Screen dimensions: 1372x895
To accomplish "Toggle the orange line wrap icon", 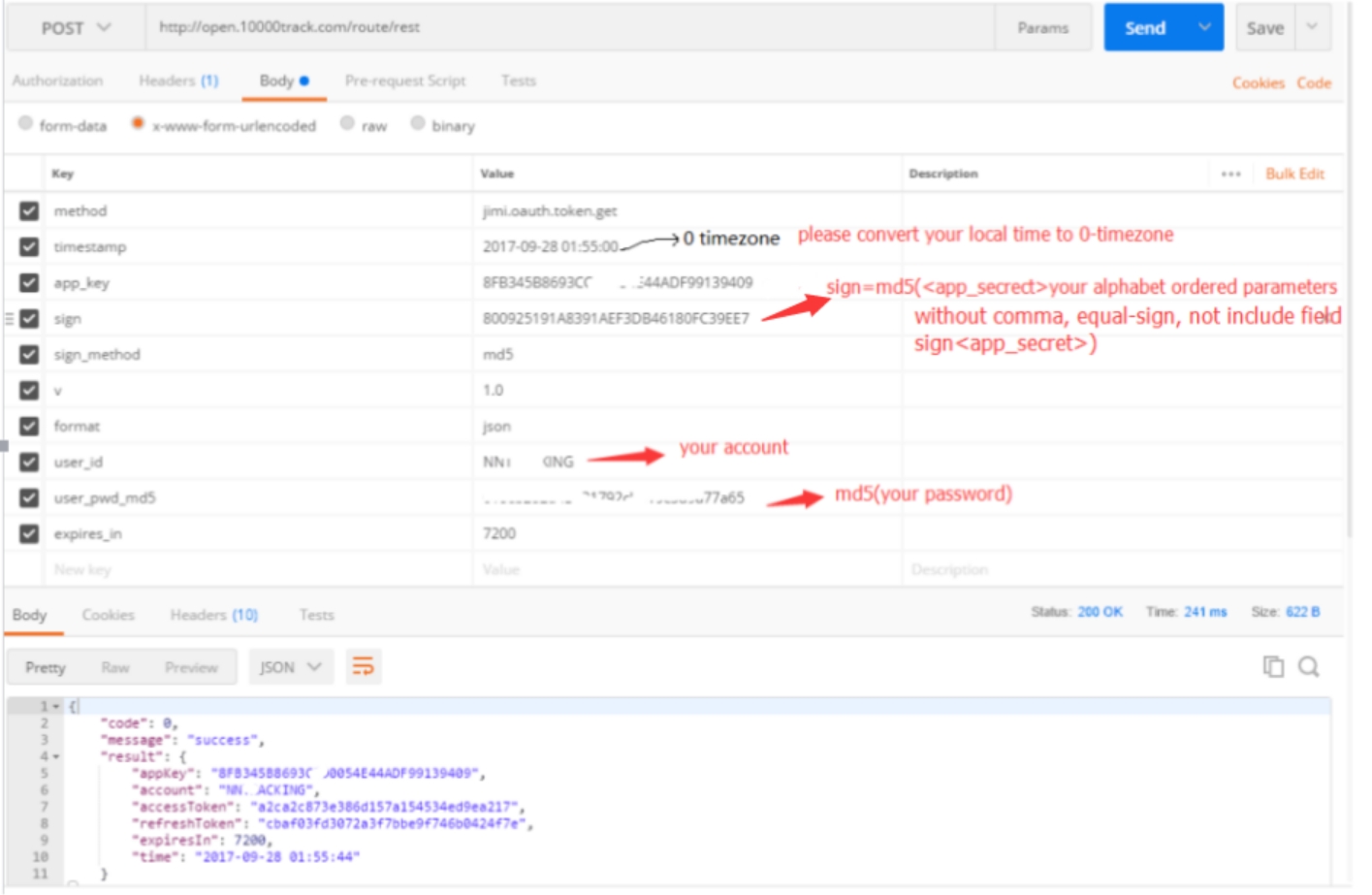I will point(363,667).
